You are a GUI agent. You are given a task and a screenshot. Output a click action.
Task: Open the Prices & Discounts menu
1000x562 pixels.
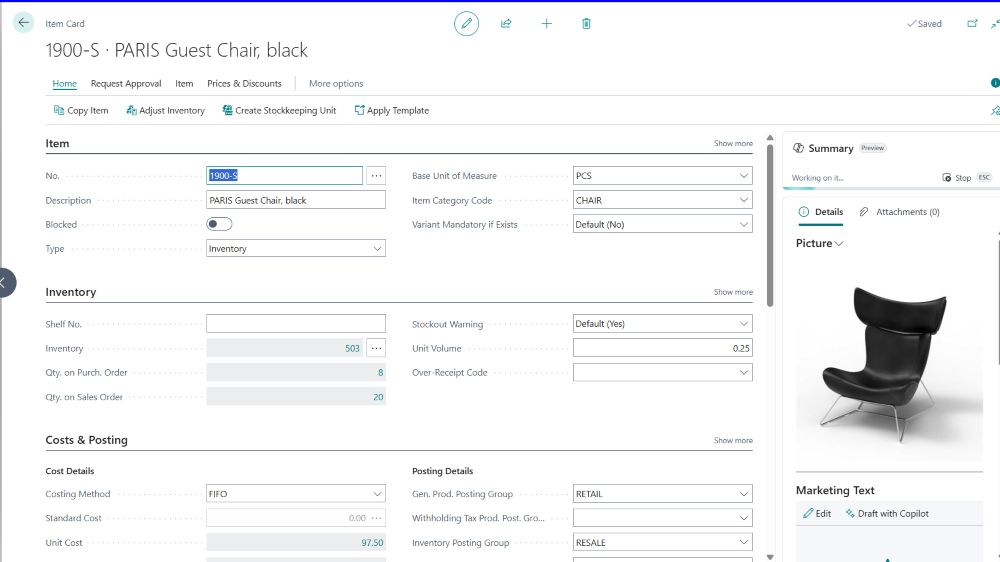244,84
